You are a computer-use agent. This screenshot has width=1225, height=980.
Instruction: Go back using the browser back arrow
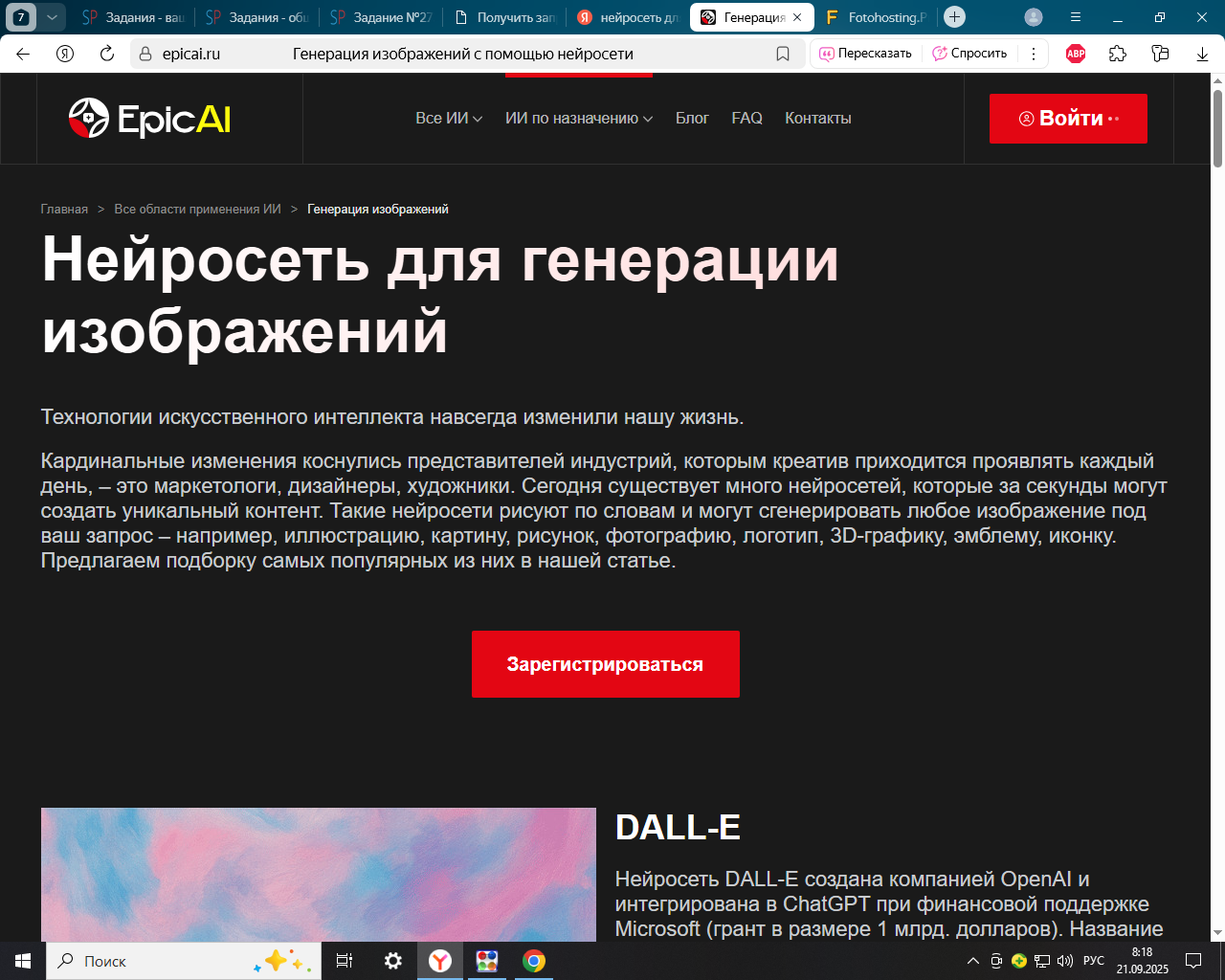pyautogui.click(x=23, y=54)
